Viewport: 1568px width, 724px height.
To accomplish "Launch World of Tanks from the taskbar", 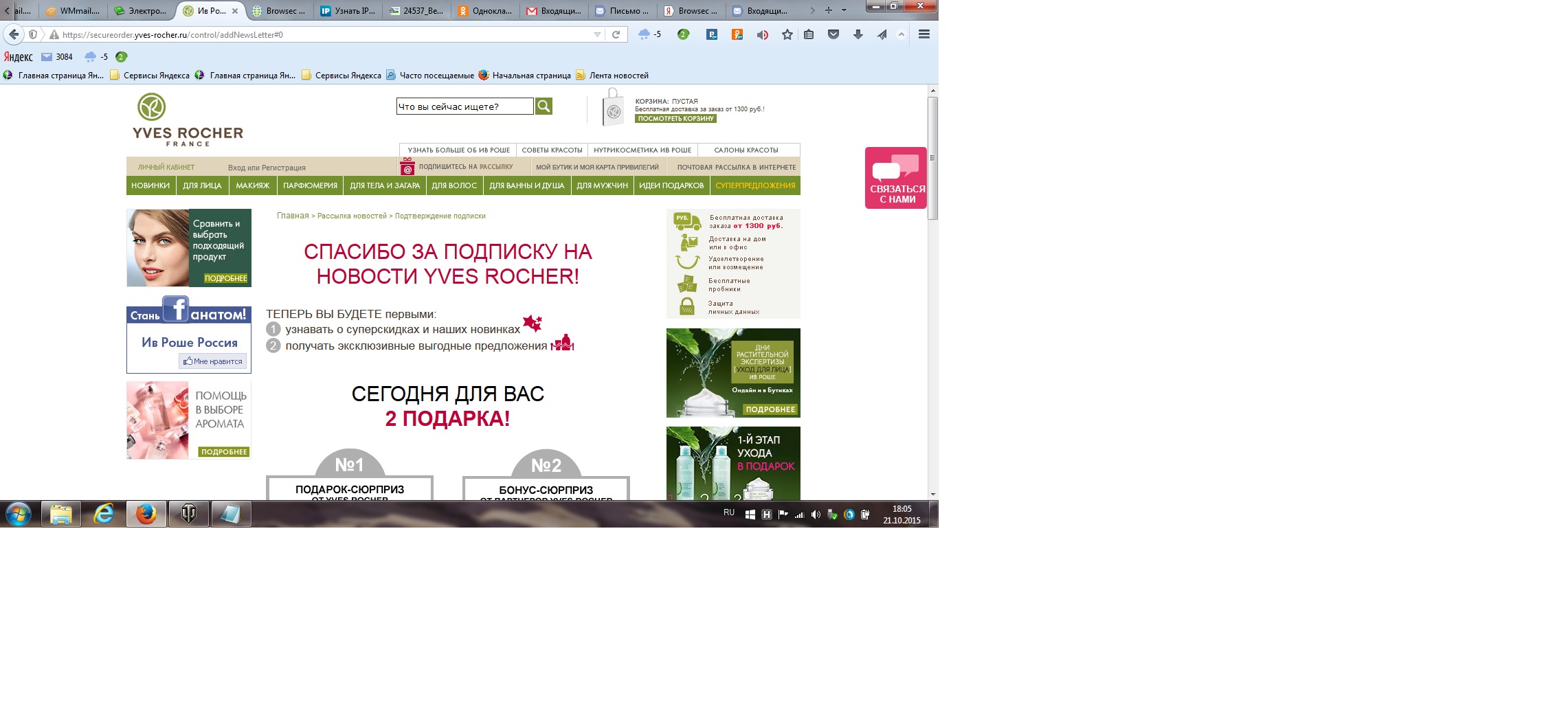I will click(x=189, y=514).
